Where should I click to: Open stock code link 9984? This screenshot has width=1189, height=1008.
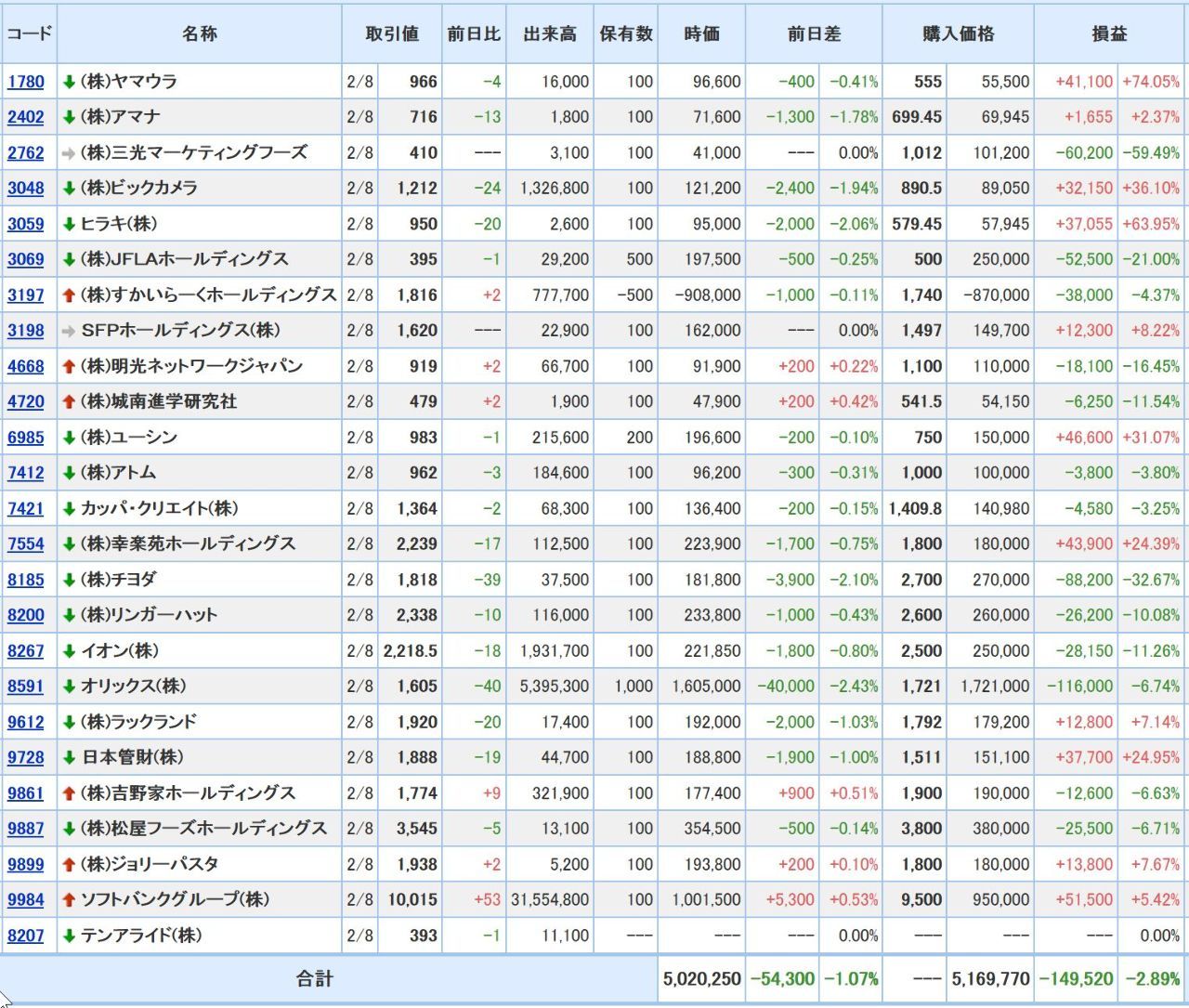(x=26, y=900)
